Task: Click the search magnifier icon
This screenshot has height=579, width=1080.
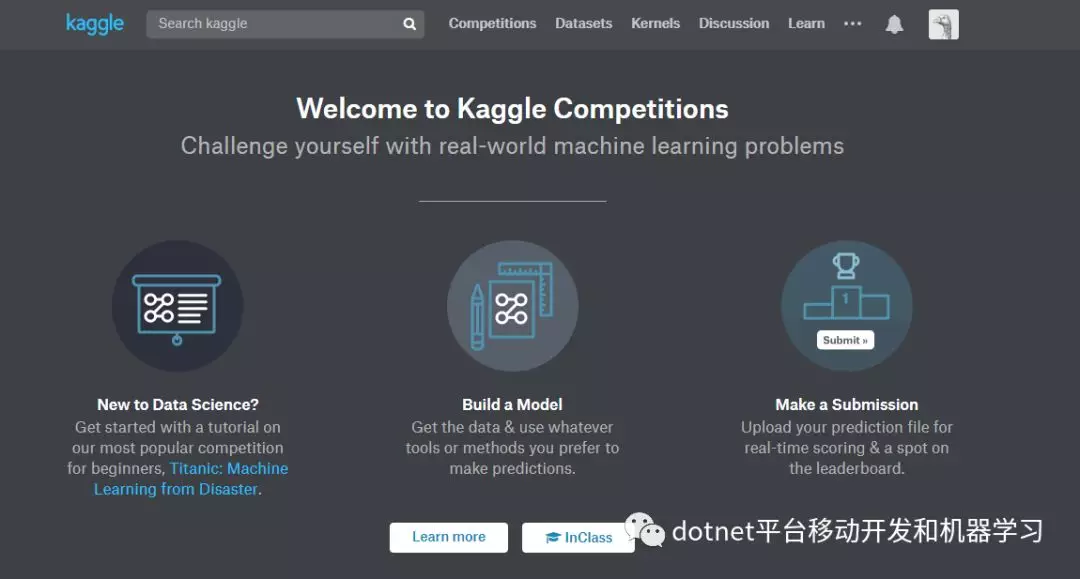Action: point(409,24)
